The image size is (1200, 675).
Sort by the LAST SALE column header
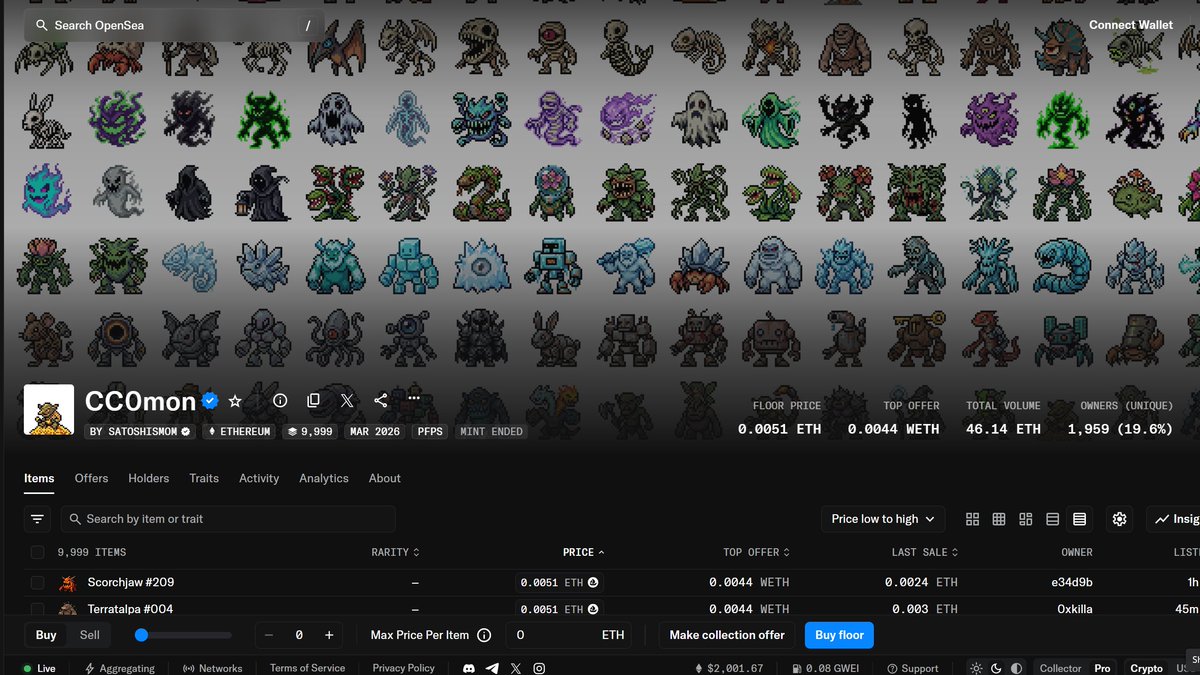click(x=925, y=552)
